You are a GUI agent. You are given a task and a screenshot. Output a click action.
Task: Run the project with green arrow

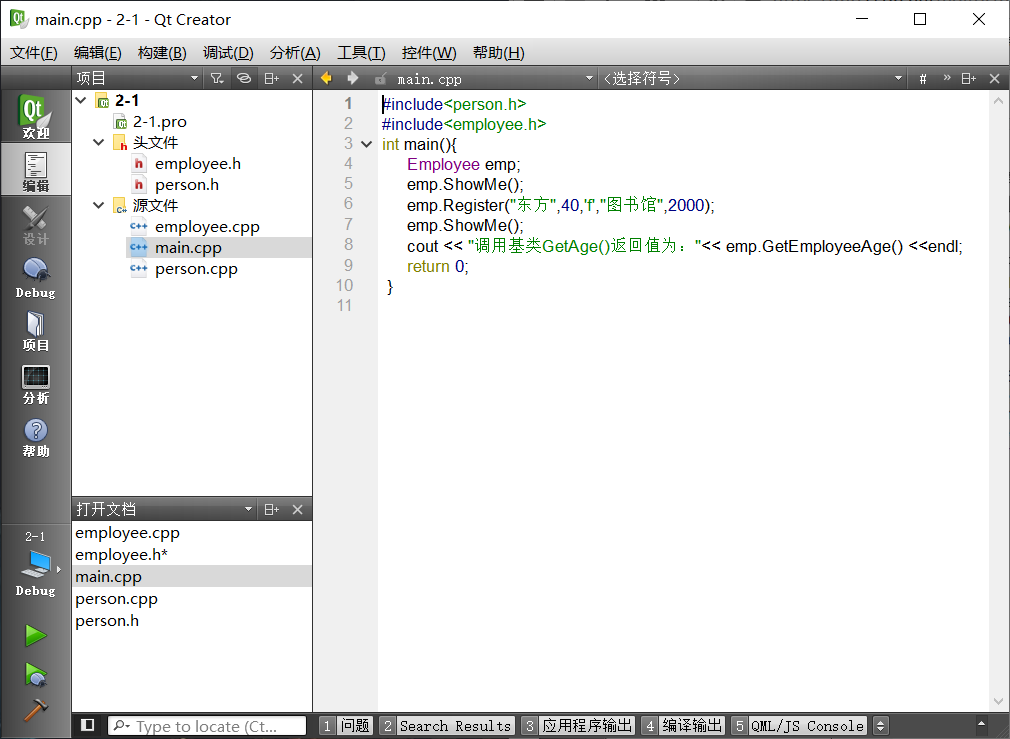click(35, 636)
